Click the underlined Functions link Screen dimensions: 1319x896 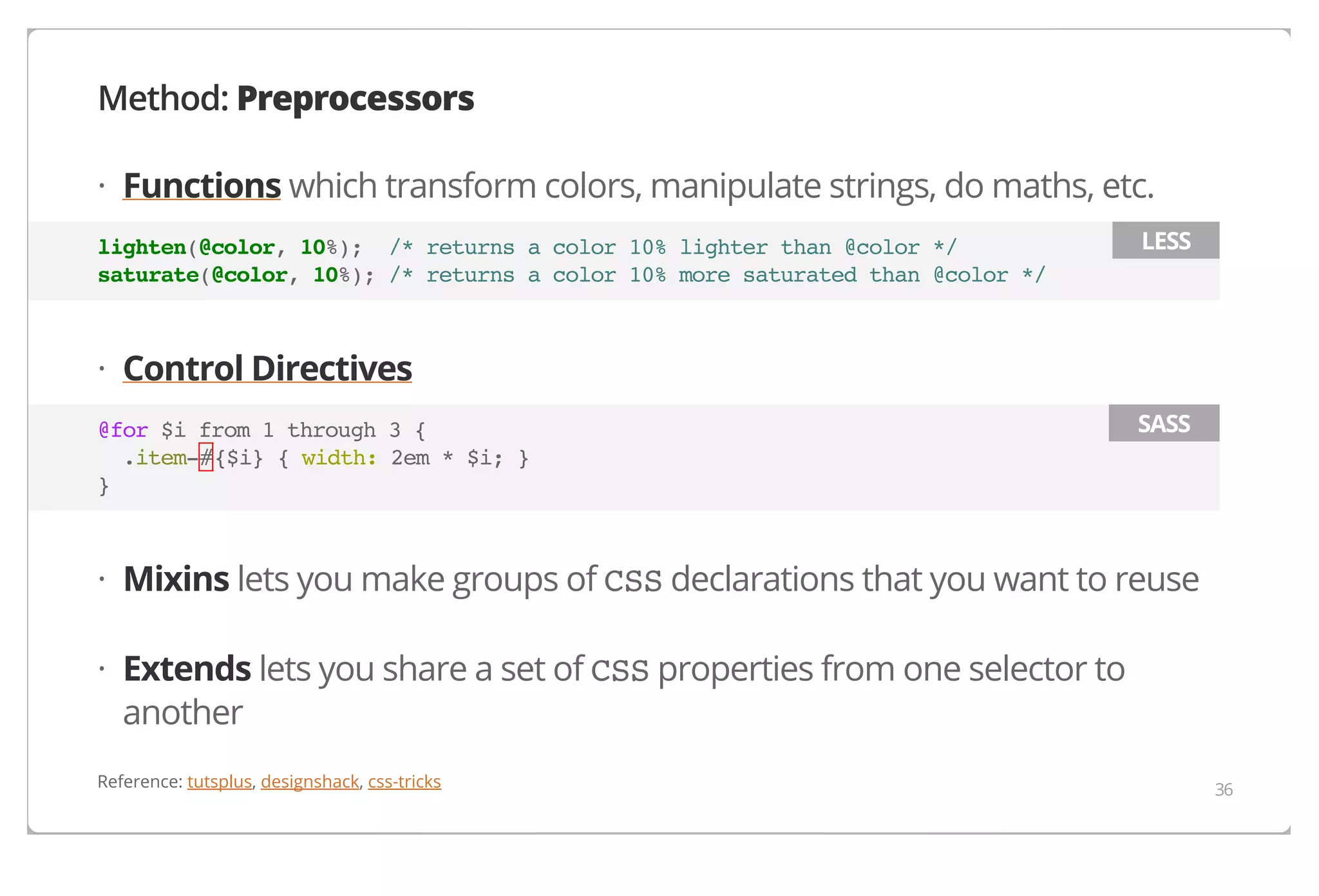(202, 186)
